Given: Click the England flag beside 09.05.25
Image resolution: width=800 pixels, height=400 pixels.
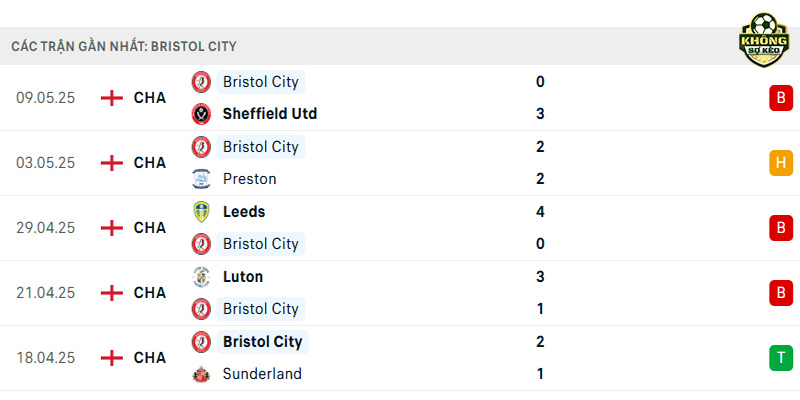Looking at the screenshot, I should coord(112,98).
